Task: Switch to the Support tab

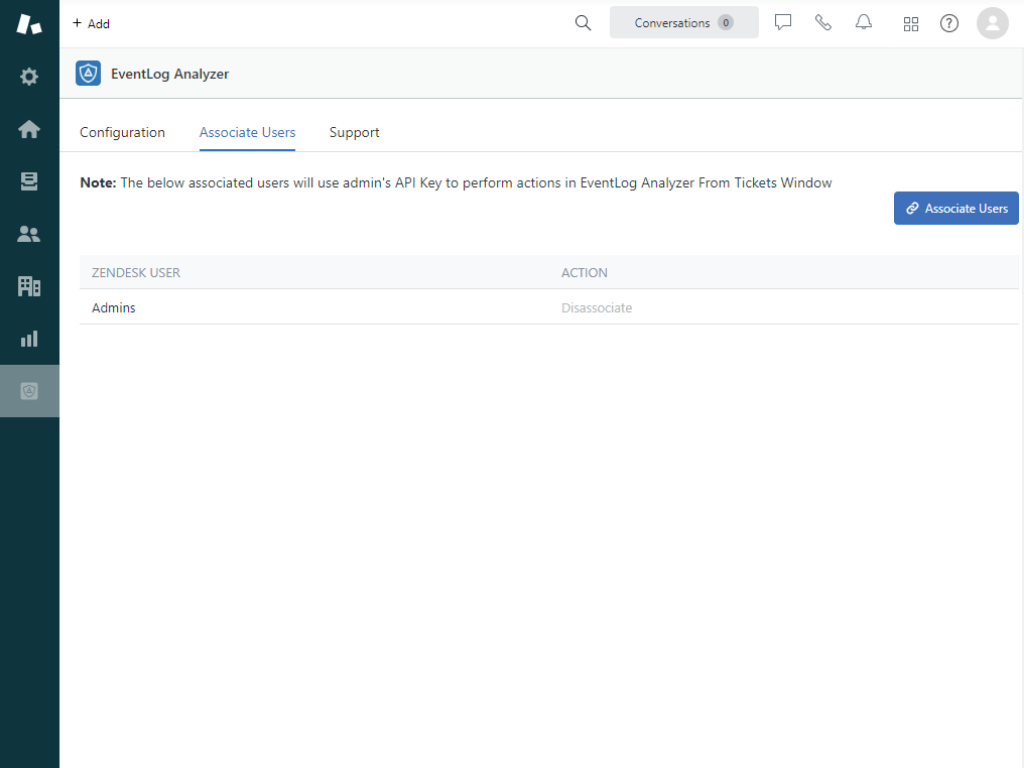Action: pos(354,132)
